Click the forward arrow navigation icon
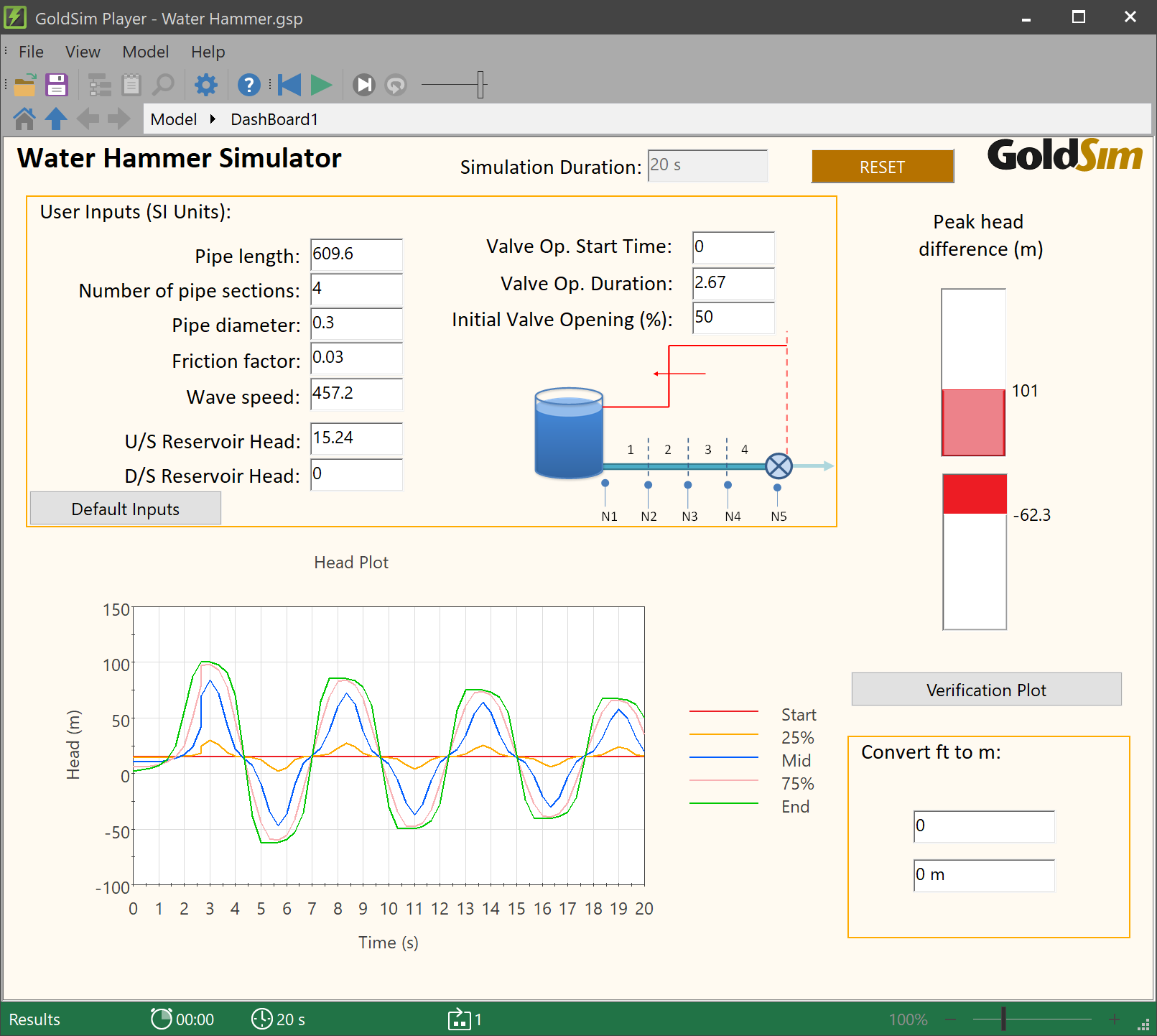This screenshot has width=1157, height=1036. point(119,119)
